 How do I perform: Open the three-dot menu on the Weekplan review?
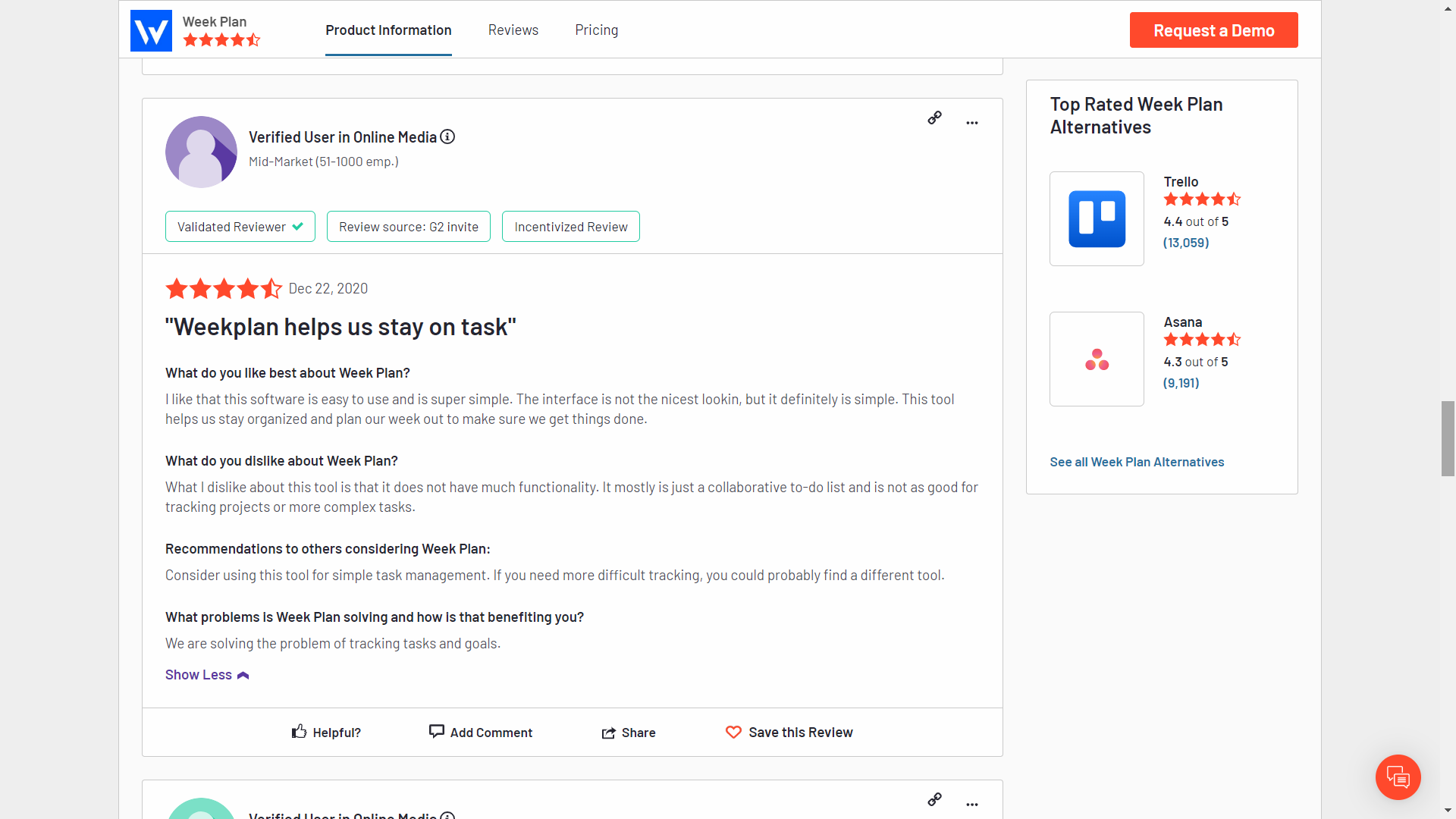(971, 123)
